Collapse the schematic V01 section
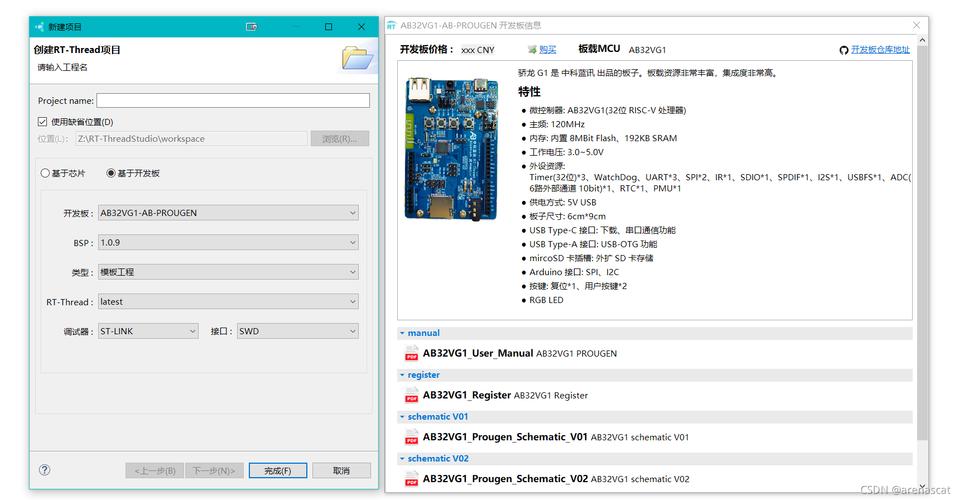The image size is (959, 500). (402, 417)
